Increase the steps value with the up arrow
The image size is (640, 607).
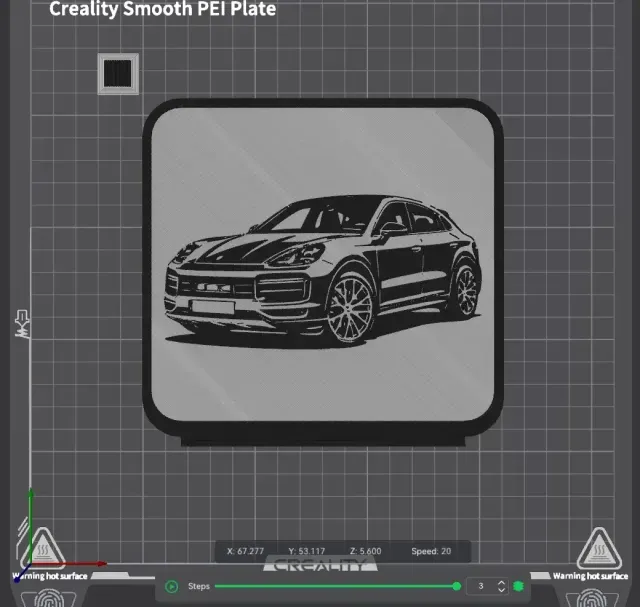point(502,583)
